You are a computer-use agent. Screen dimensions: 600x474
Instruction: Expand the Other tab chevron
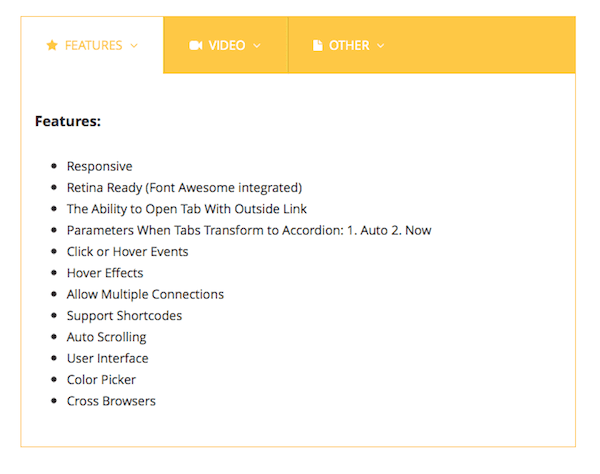pyautogui.click(x=381, y=46)
